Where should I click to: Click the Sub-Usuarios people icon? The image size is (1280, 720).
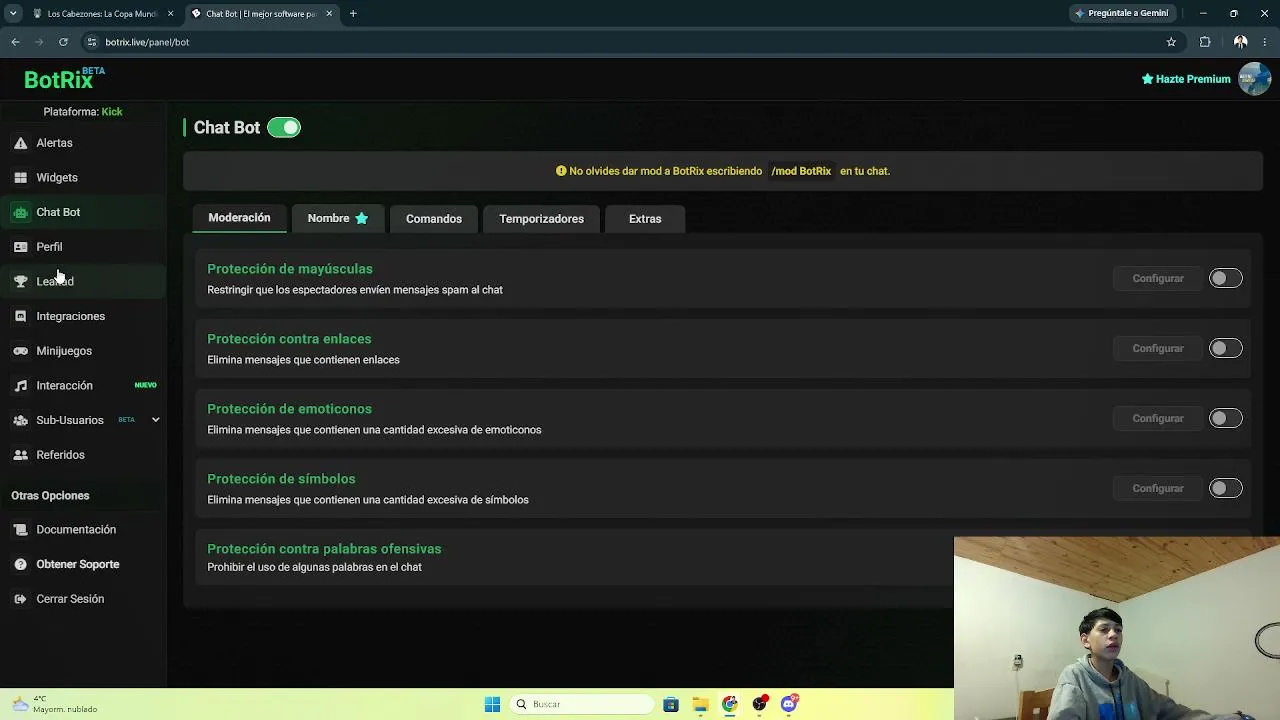click(20, 420)
